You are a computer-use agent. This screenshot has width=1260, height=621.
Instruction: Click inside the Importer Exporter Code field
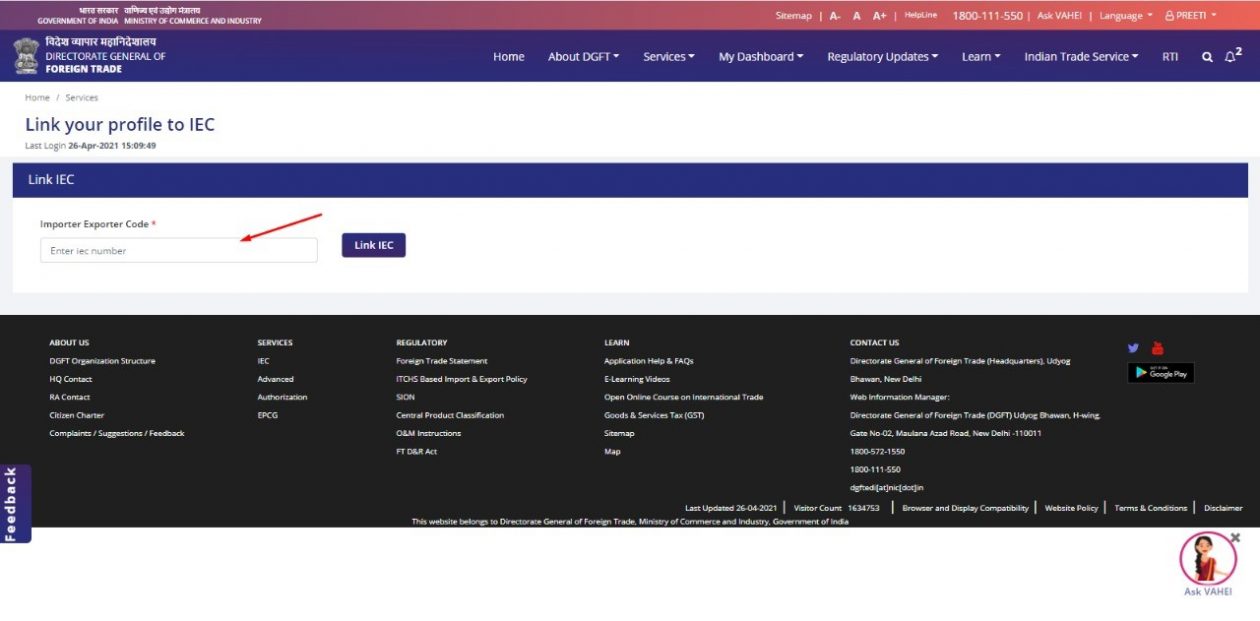coord(178,250)
